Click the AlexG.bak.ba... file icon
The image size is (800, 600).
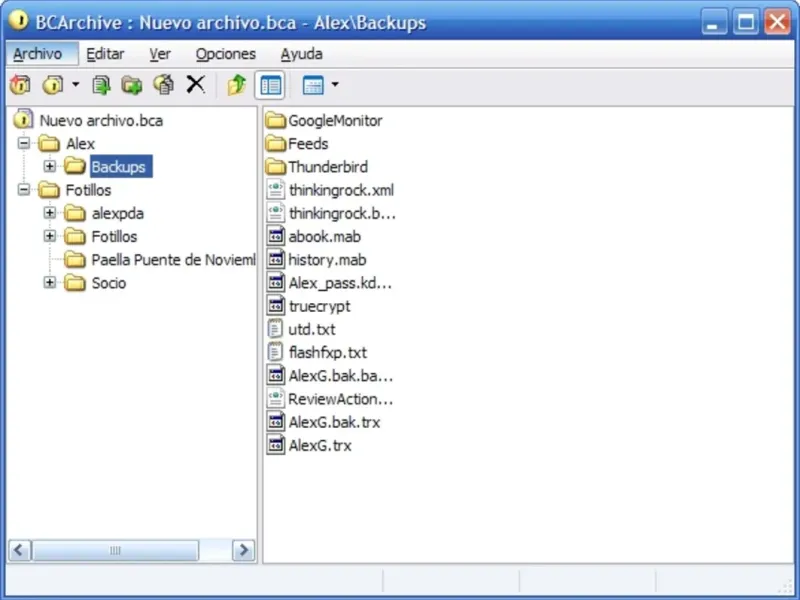276,376
